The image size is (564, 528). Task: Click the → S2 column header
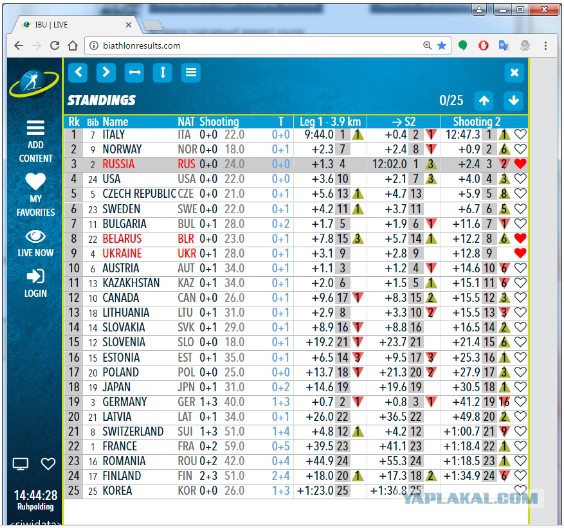pyautogui.click(x=404, y=122)
